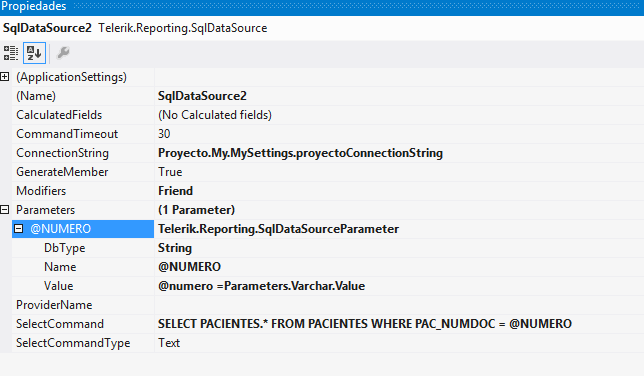Collapse the @NUMERO parameter node
Image resolution: width=644 pixels, height=376 pixels.
[18, 228]
